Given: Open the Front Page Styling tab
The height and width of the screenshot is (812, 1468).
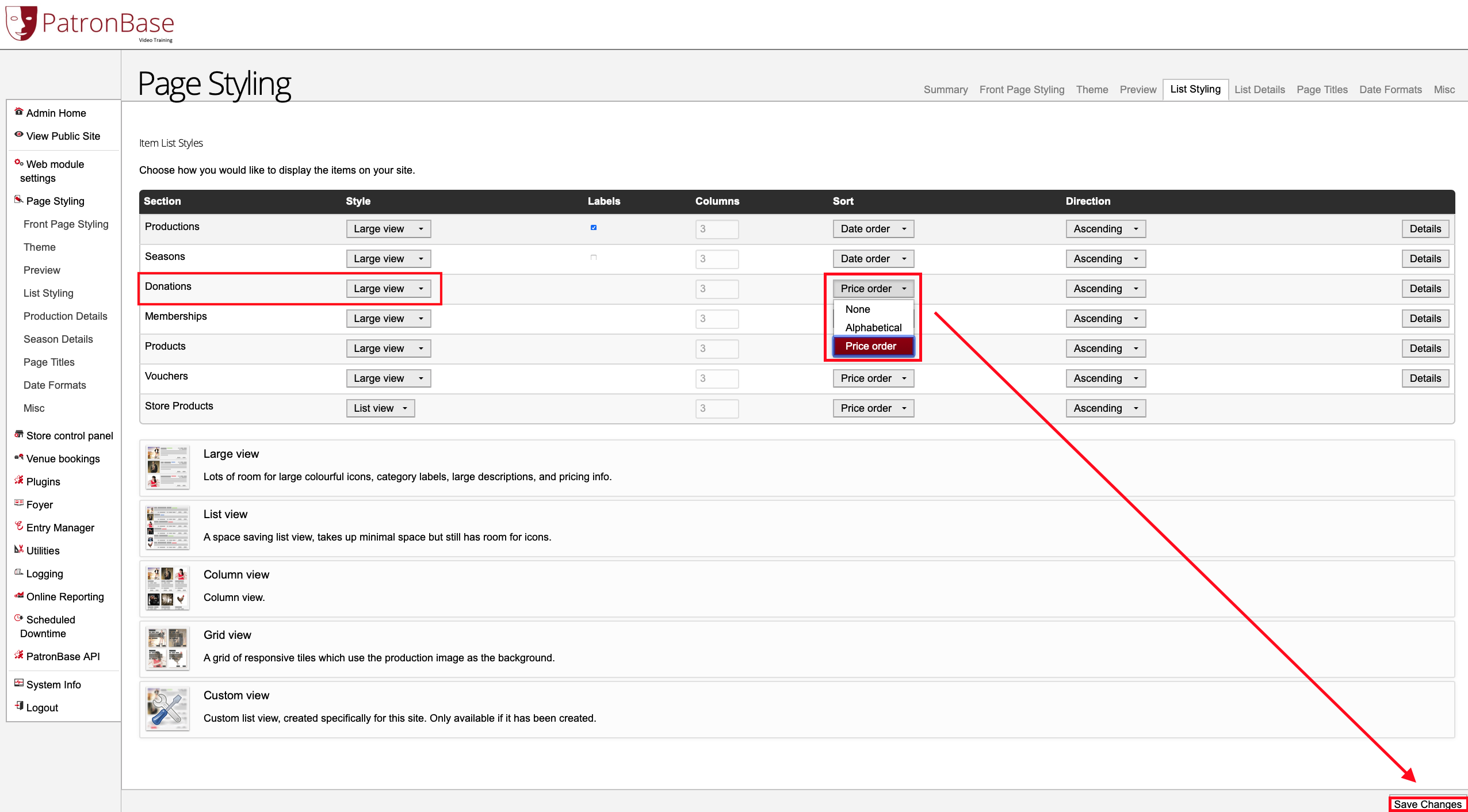Looking at the screenshot, I should pyautogui.click(x=1022, y=90).
